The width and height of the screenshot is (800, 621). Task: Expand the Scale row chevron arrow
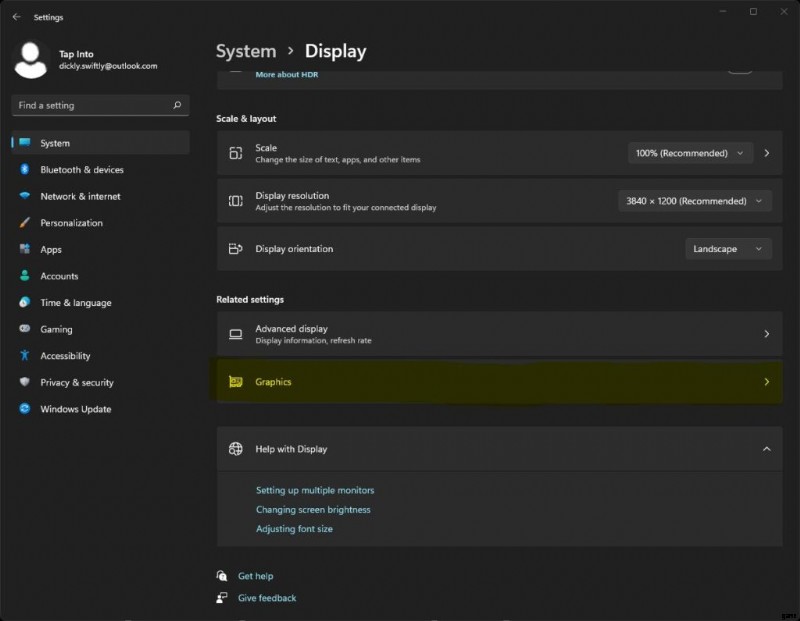coord(766,153)
